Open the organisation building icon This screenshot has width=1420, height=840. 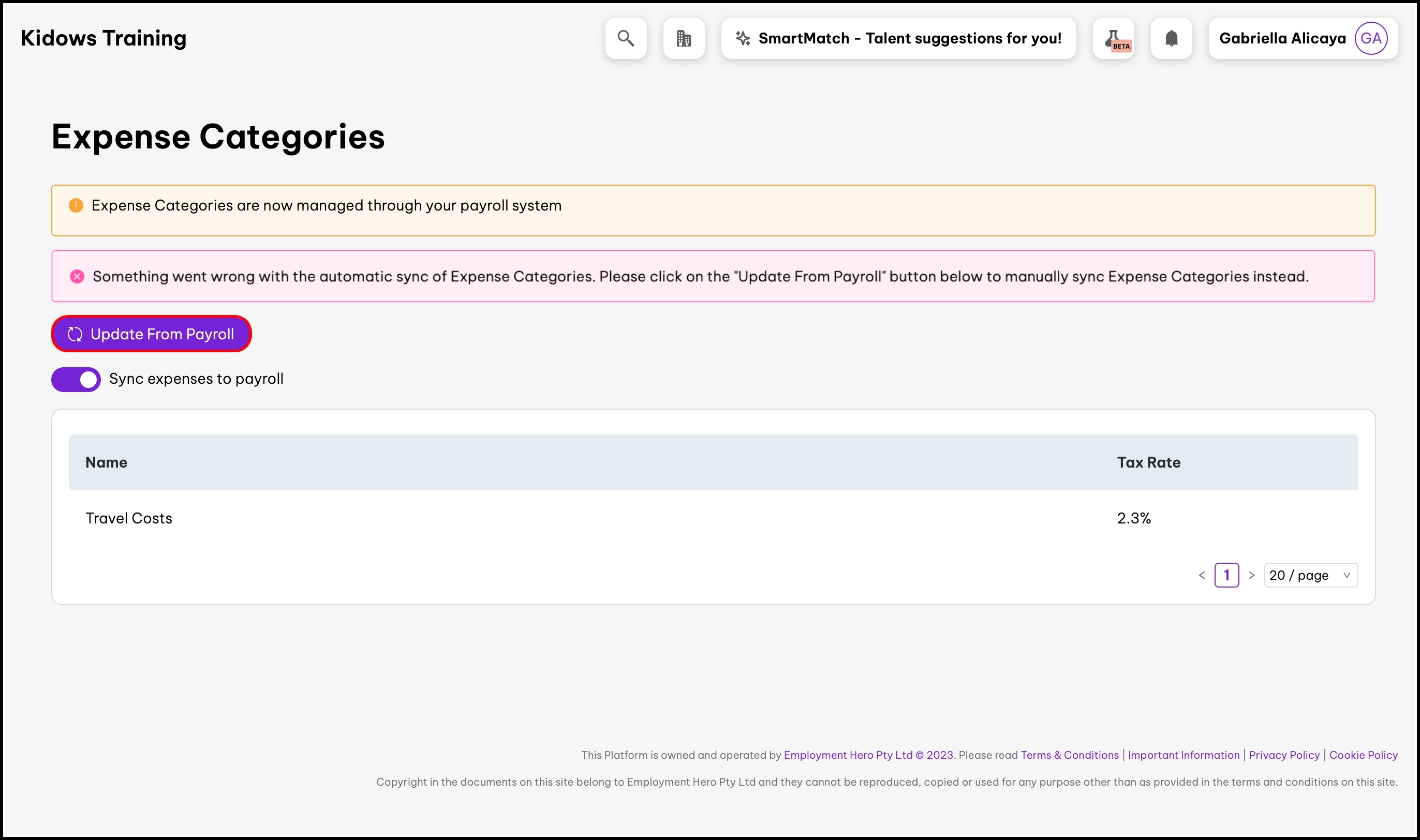coord(684,38)
